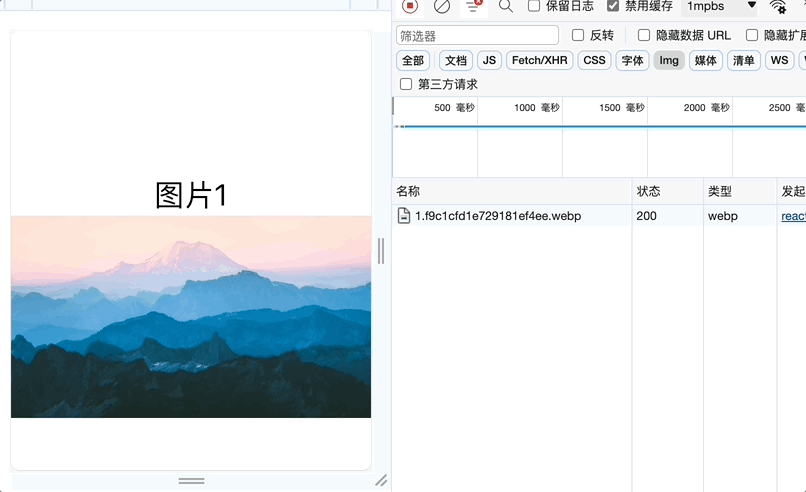Sort by 名称 column header
Viewport: 806px width, 492px height.
point(512,191)
